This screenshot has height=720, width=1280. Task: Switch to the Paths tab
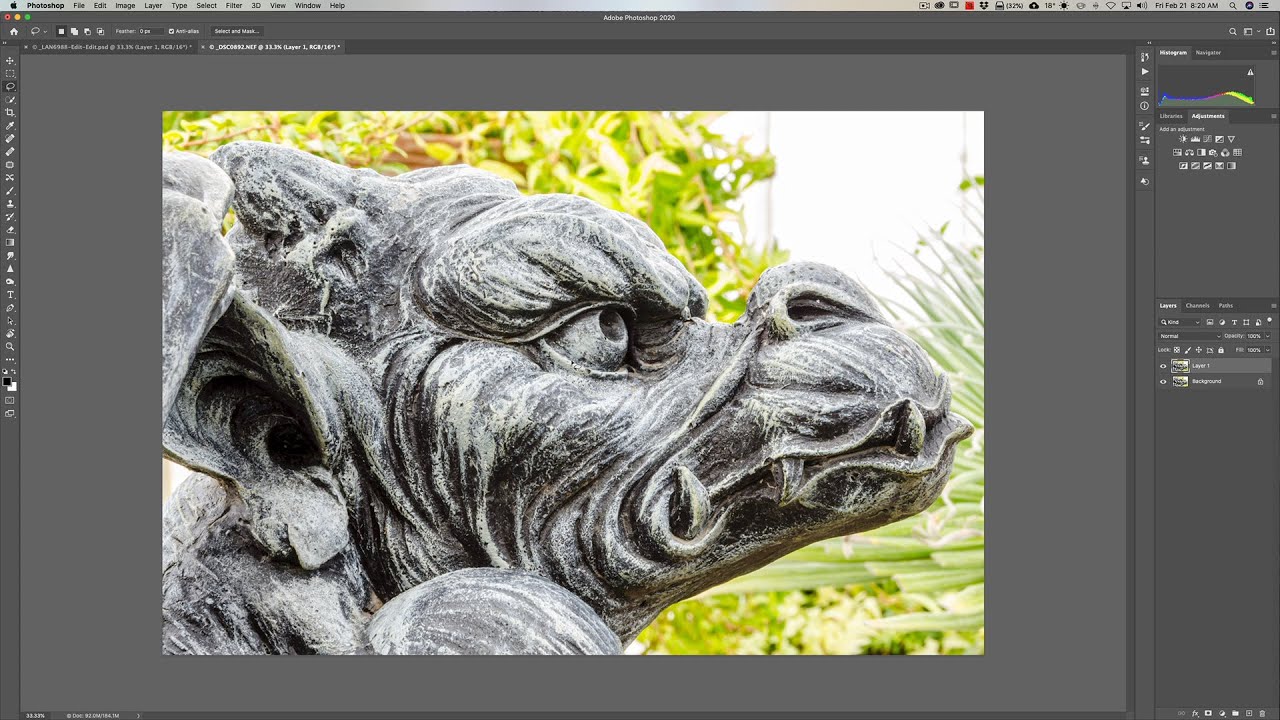(x=1226, y=306)
